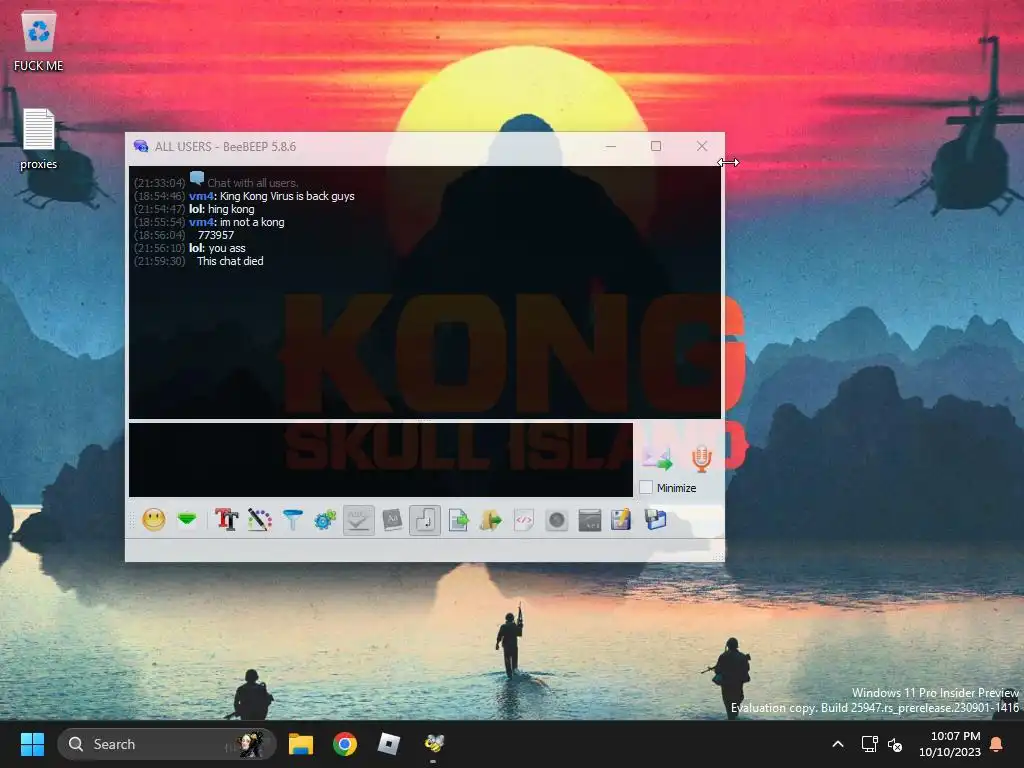Select the Recycle Bin desktop icon
Screen dimensions: 1024x768
click(x=39, y=40)
